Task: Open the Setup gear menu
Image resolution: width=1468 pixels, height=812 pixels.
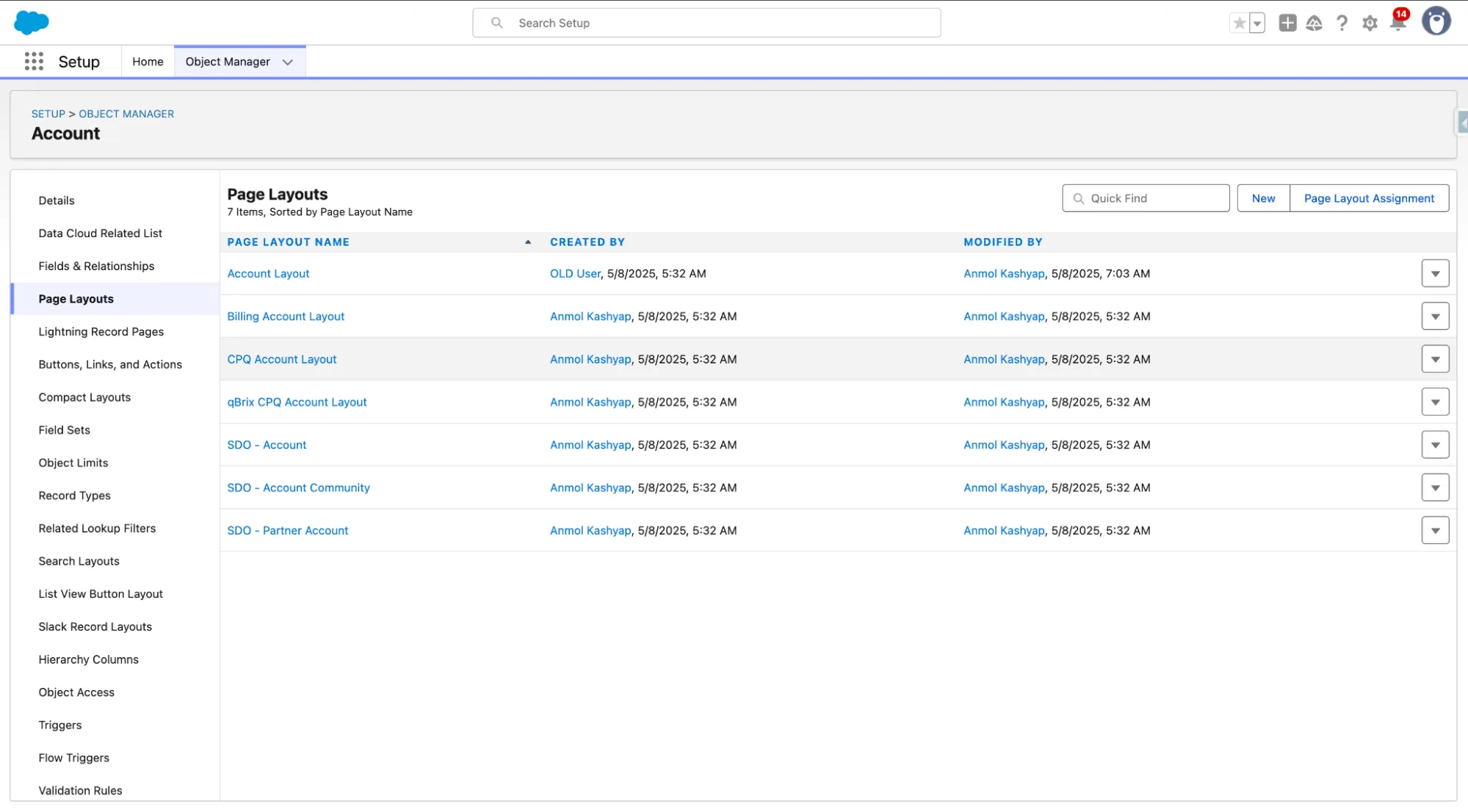Action: [x=1370, y=23]
